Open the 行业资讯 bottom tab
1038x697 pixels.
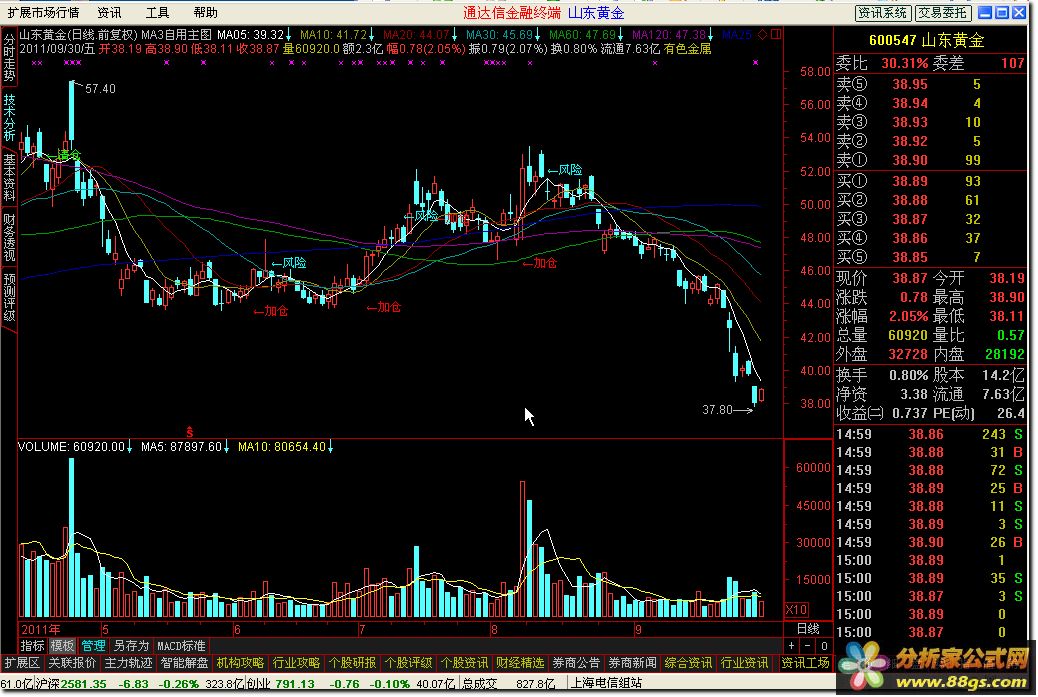point(744,663)
